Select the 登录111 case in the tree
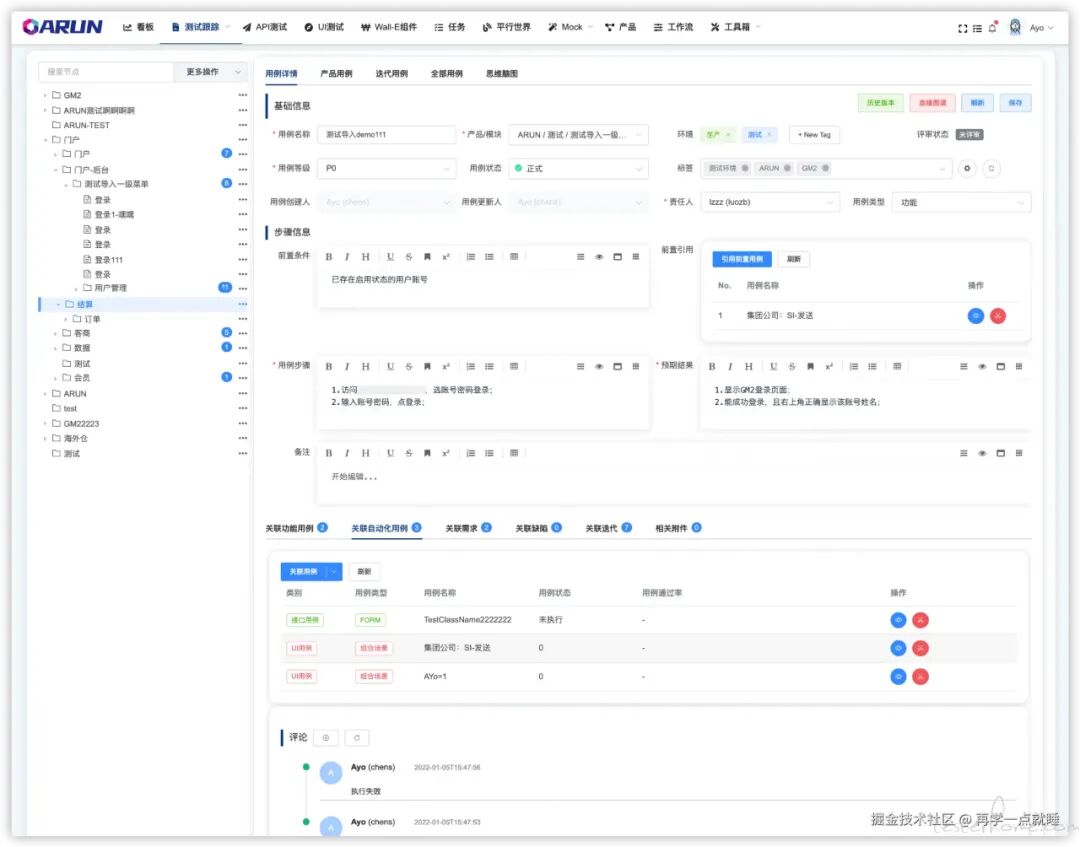This screenshot has height=847, width=1080. [108, 260]
